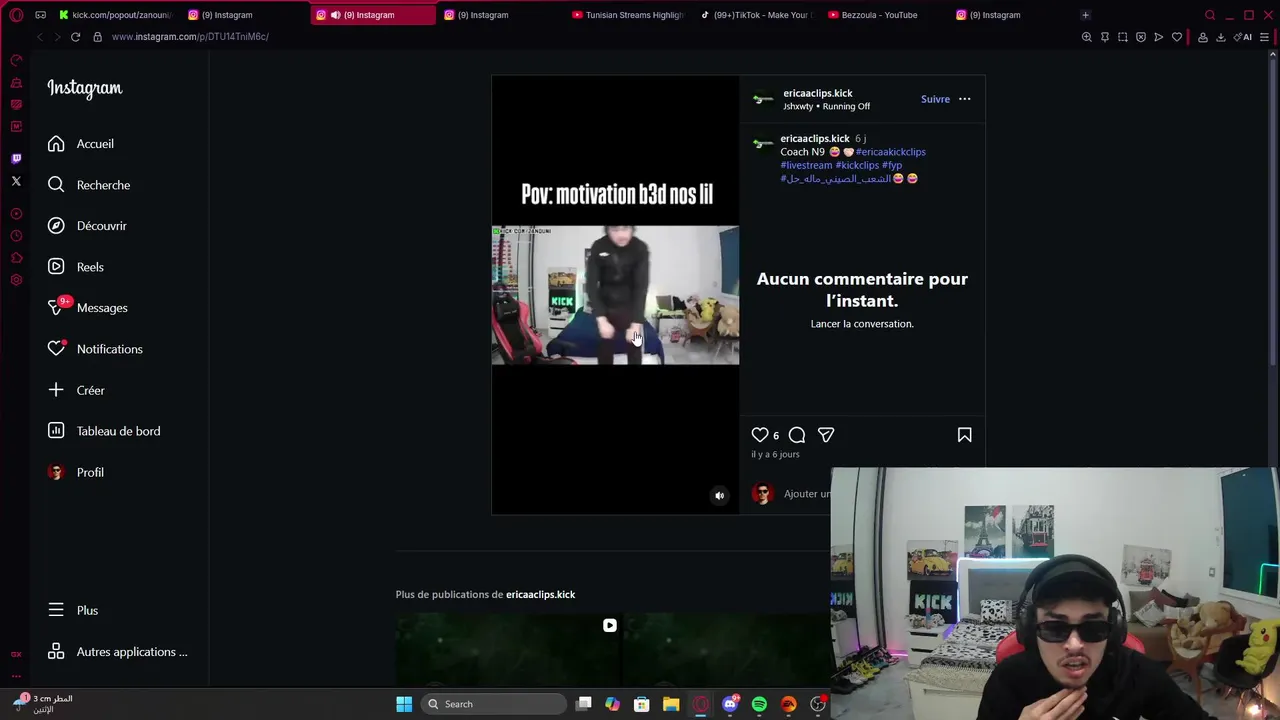Click the Ajouter un commentaire field
The width and height of the screenshot is (1280, 720).
point(806,494)
